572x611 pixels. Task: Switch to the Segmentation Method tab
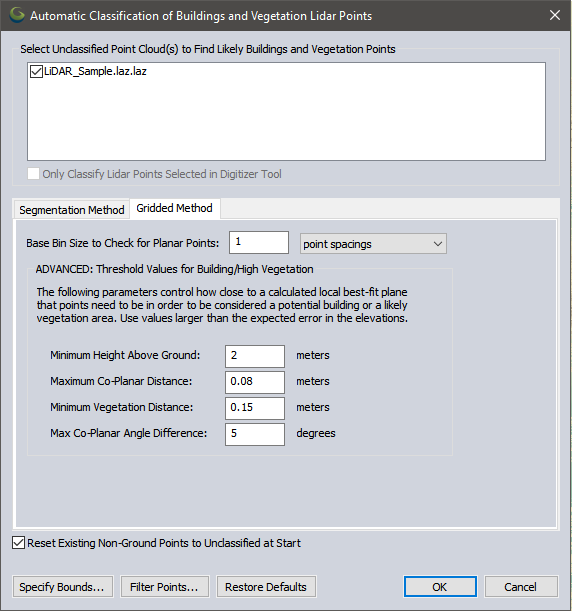coord(72,210)
